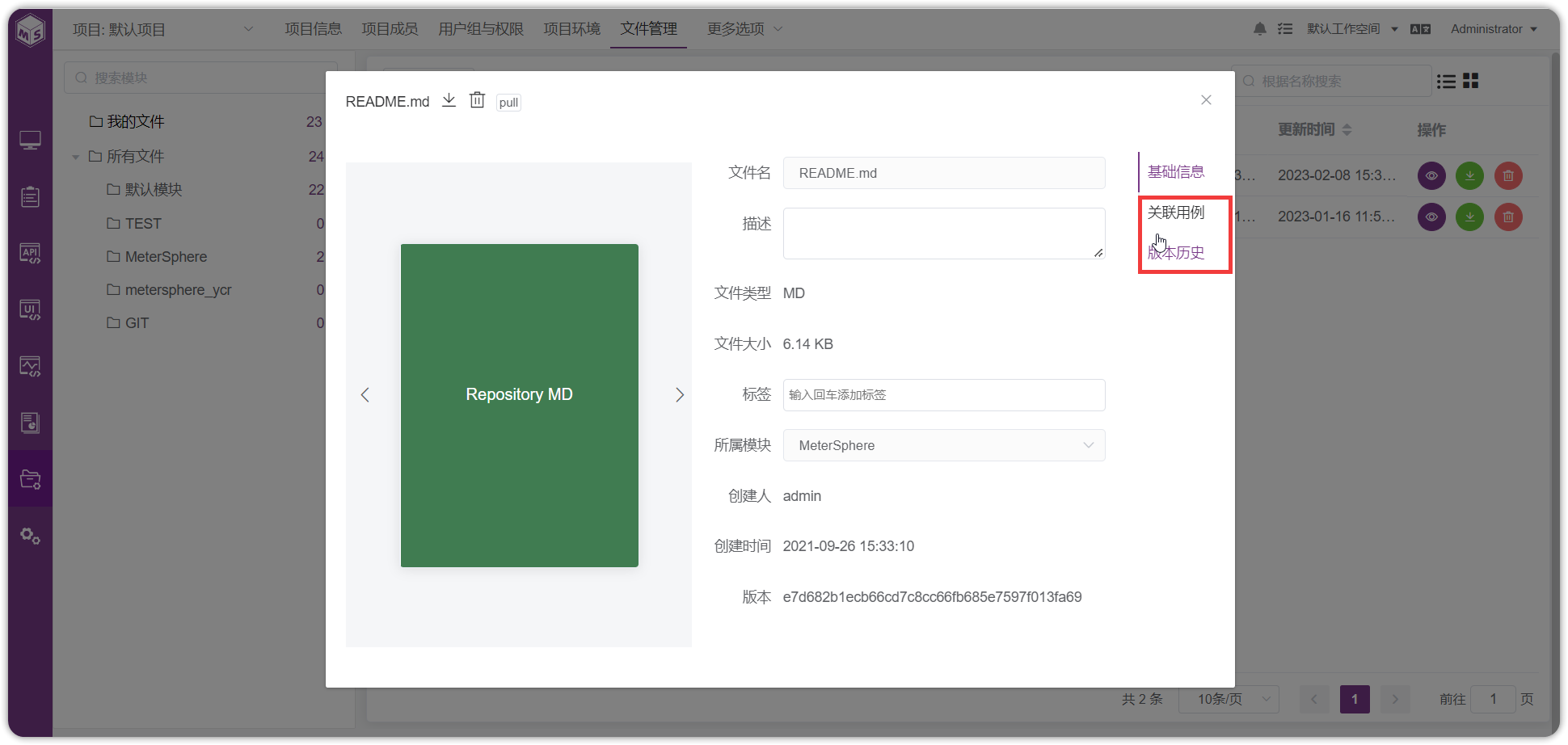Open UI test icon in sidebar

tap(31, 310)
